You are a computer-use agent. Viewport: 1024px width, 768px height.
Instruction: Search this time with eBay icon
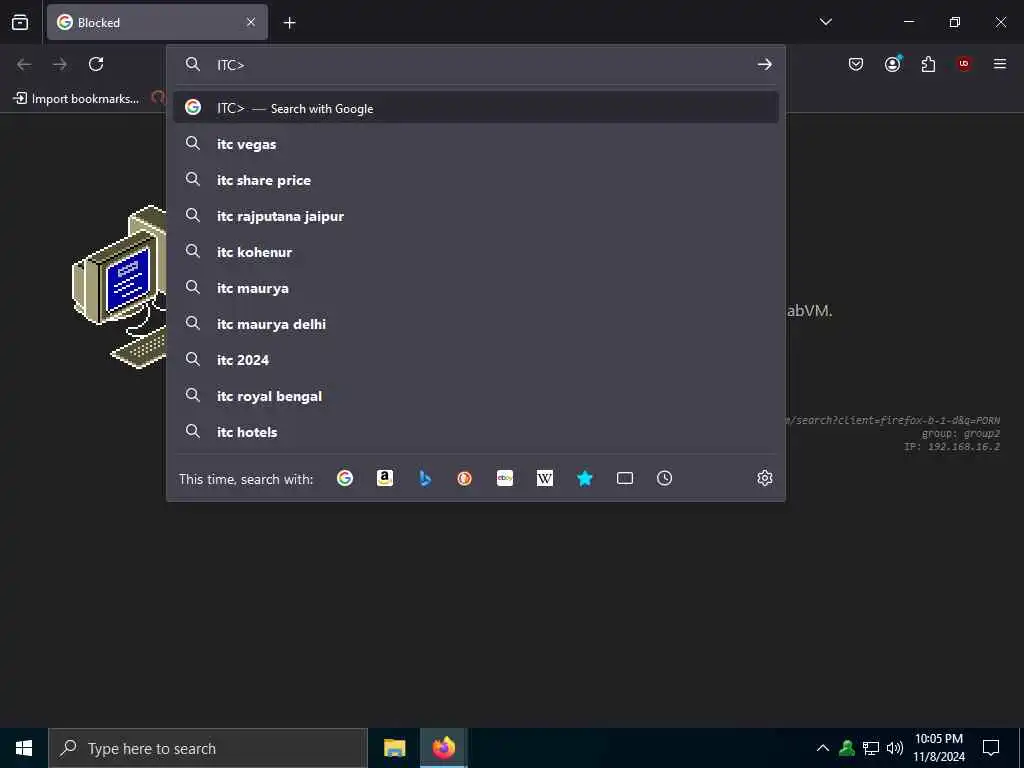505,479
